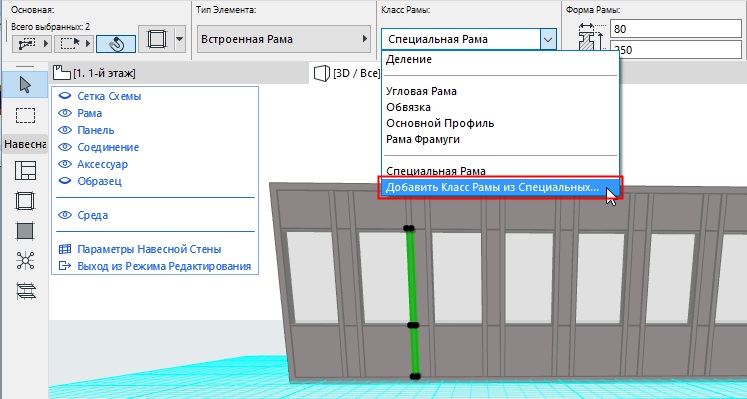Click the floor plan tab icon
The image size is (747, 399).
pyautogui.click(x=62, y=73)
